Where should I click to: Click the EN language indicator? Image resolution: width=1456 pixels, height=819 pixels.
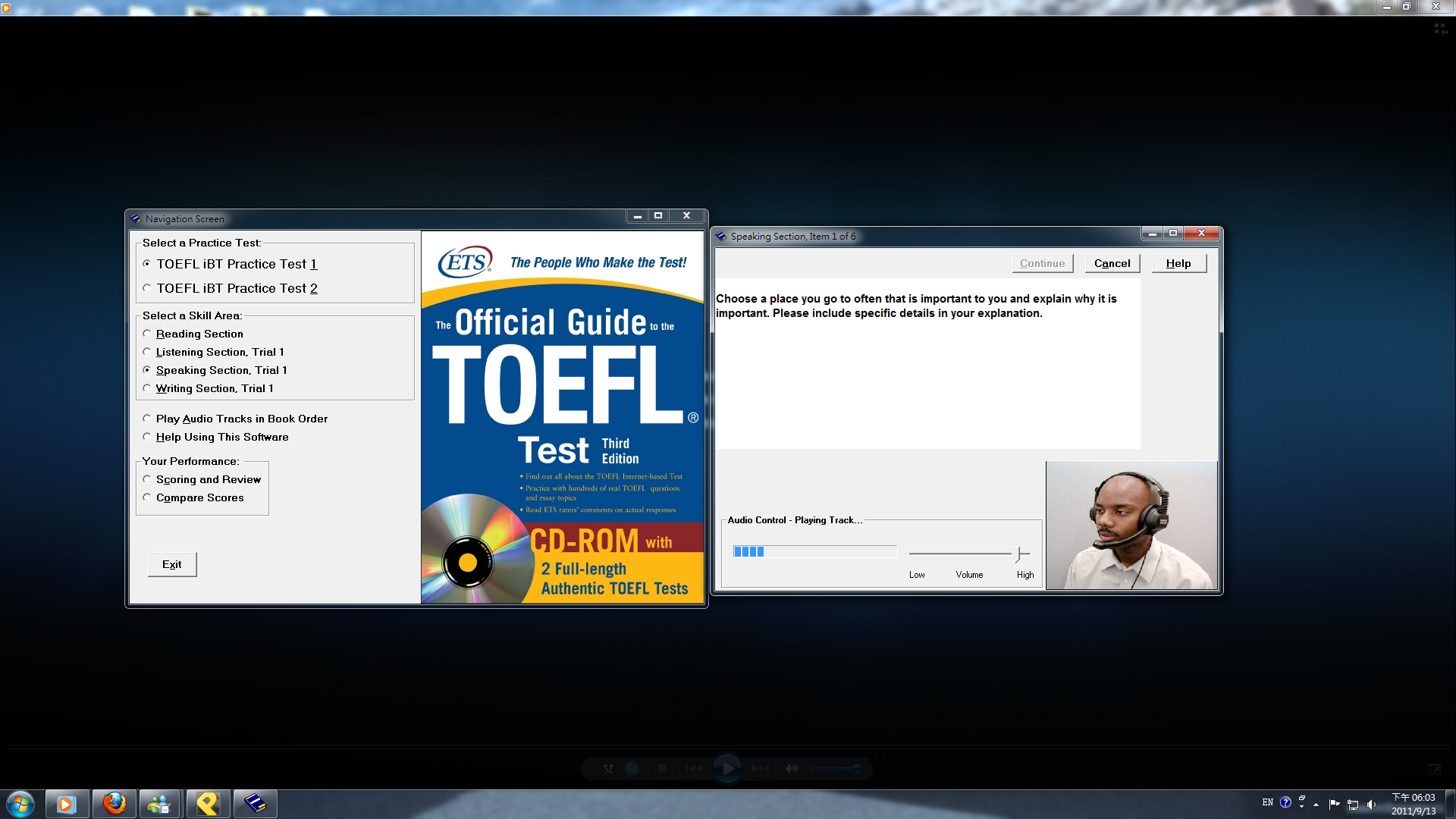1268,802
